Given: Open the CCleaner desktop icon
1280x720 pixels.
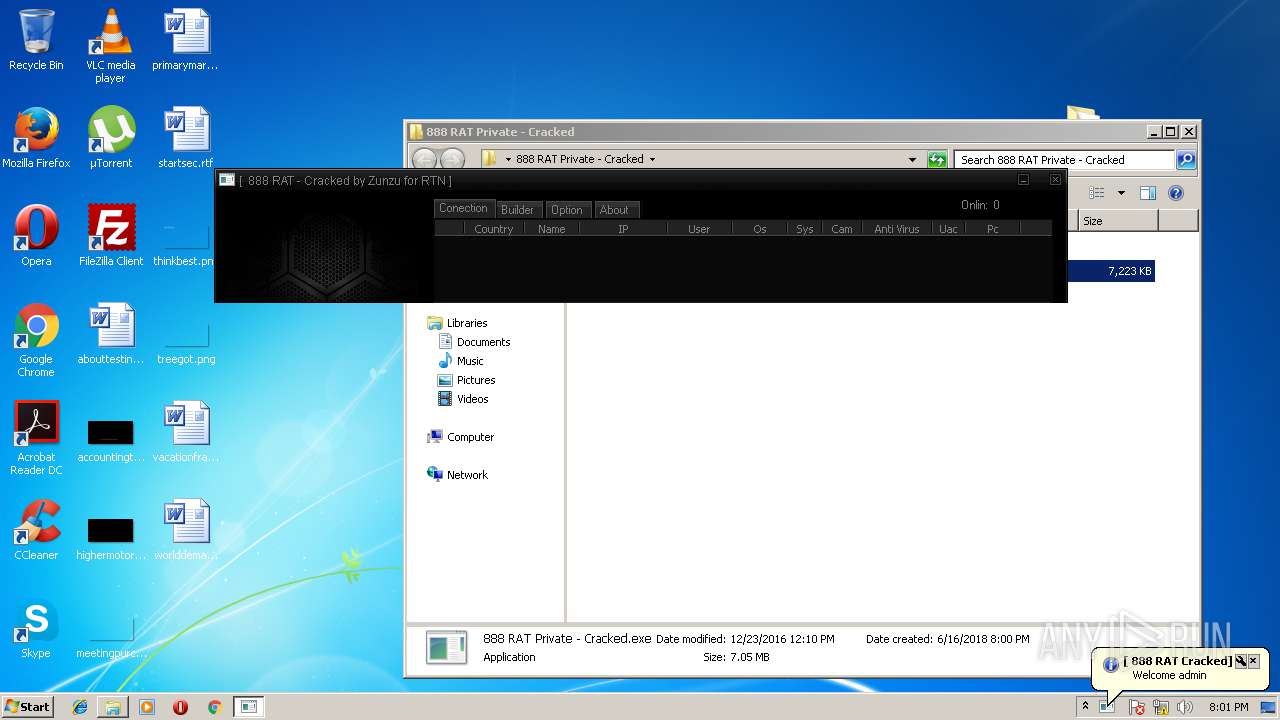Looking at the screenshot, I should click(x=36, y=530).
